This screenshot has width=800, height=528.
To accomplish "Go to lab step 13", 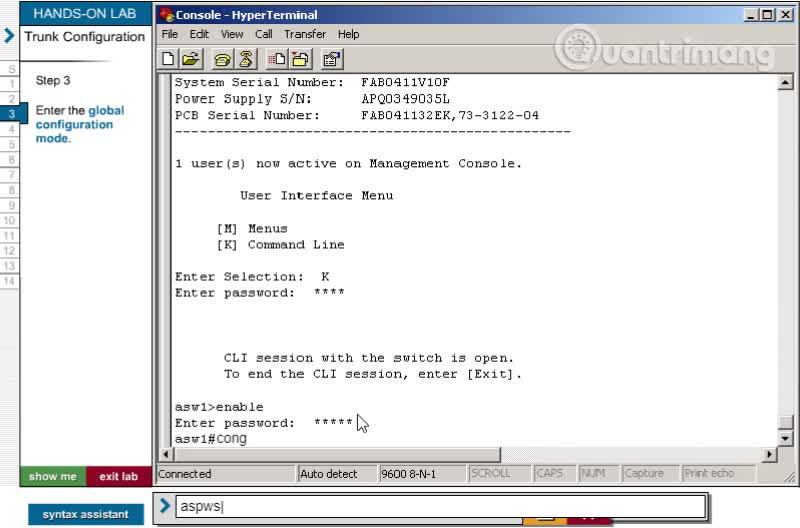I will (x=10, y=266).
